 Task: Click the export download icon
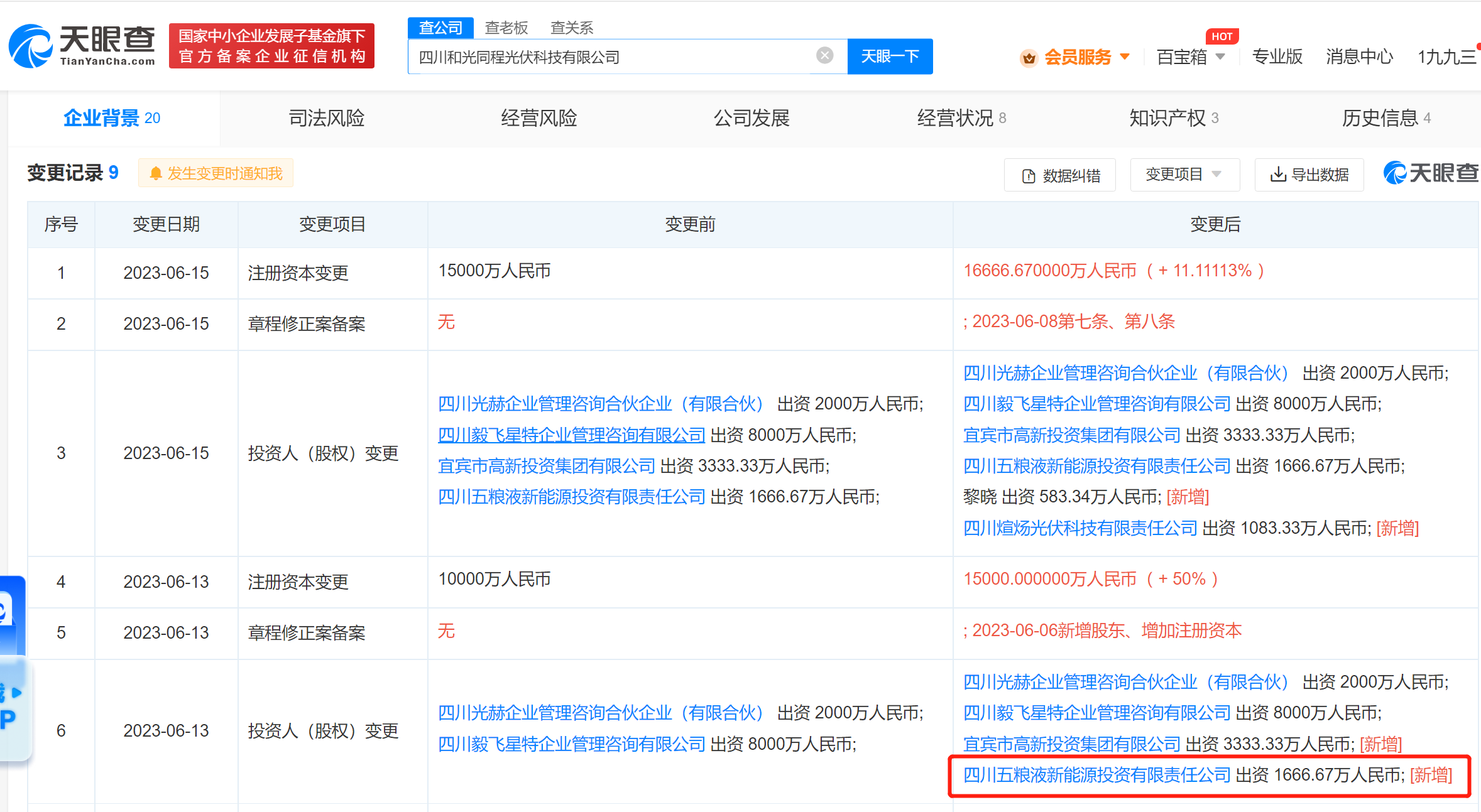coord(1277,175)
